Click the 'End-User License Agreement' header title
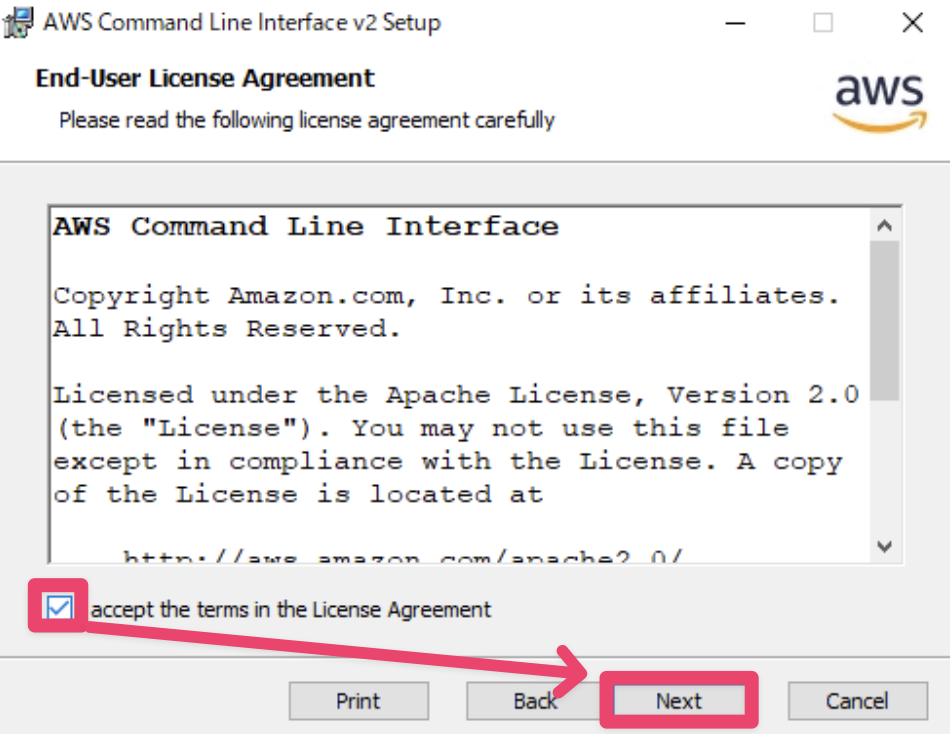Viewport: 950px width, 734px height. [205, 78]
